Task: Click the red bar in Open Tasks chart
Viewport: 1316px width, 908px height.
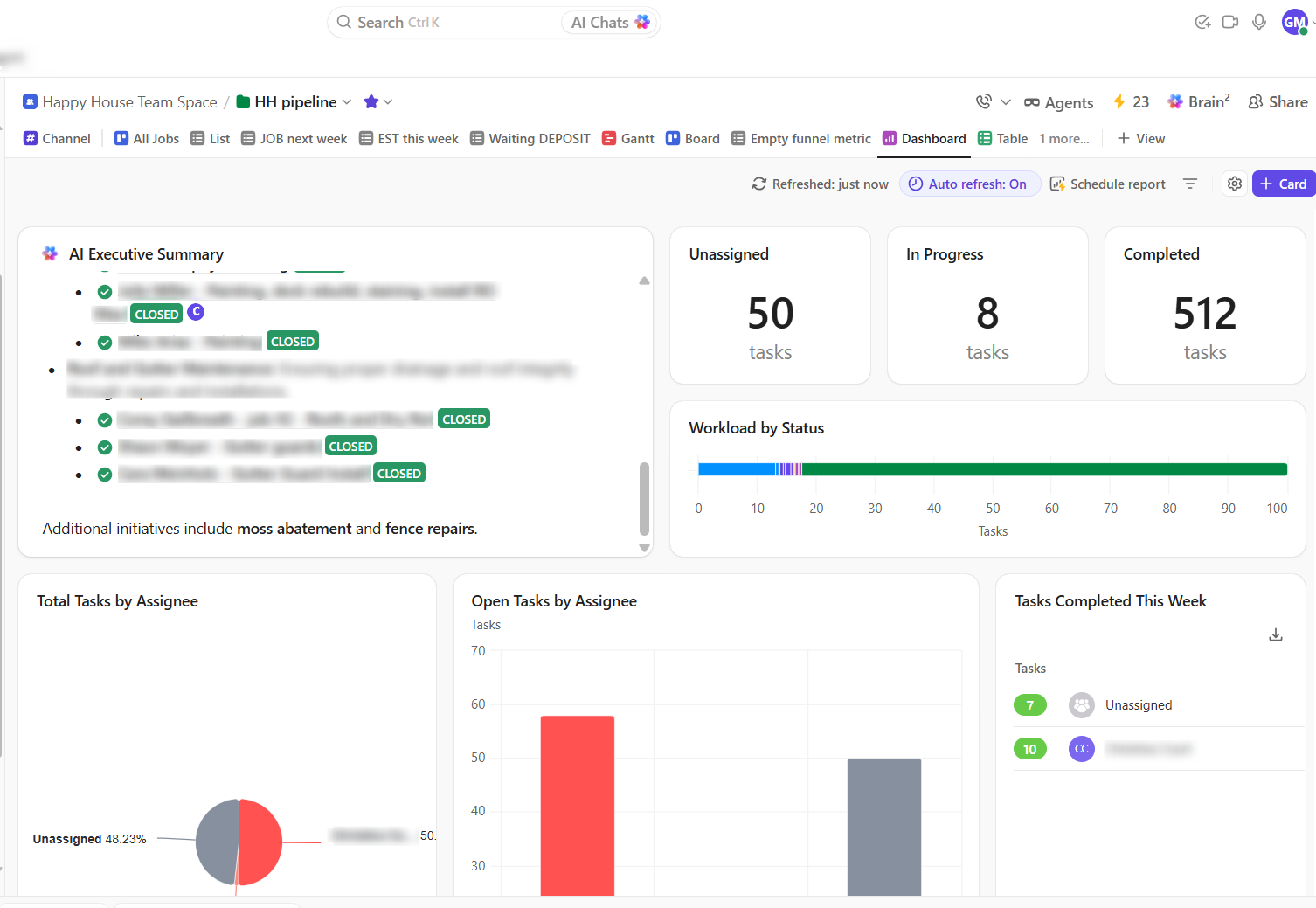Action: click(578, 806)
